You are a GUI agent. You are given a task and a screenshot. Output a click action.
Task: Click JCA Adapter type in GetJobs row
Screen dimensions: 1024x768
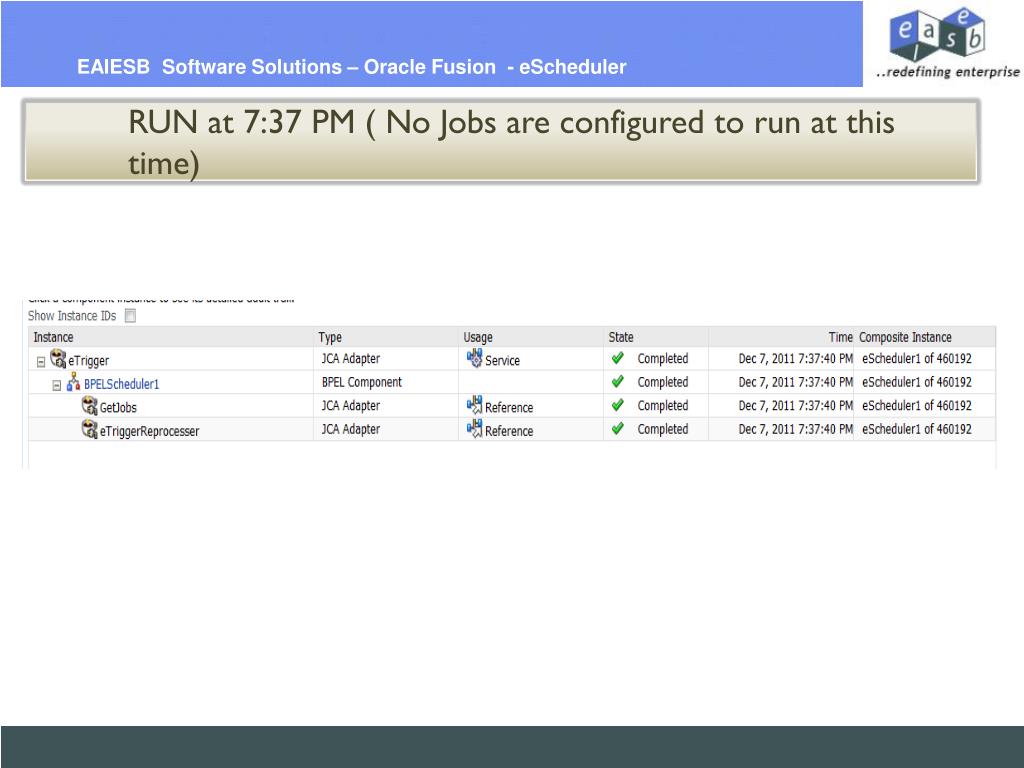tap(351, 406)
